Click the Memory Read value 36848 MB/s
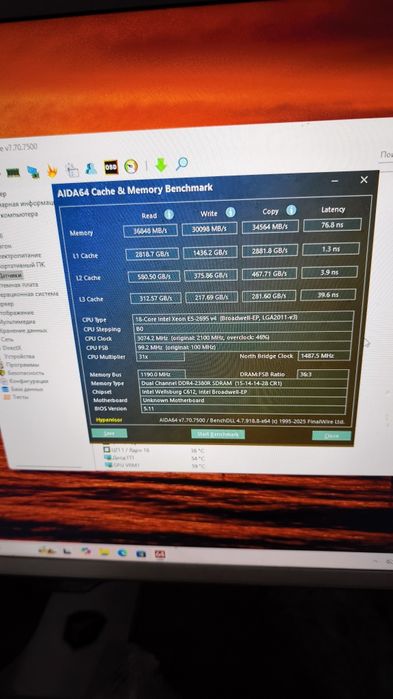 [150, 231]
